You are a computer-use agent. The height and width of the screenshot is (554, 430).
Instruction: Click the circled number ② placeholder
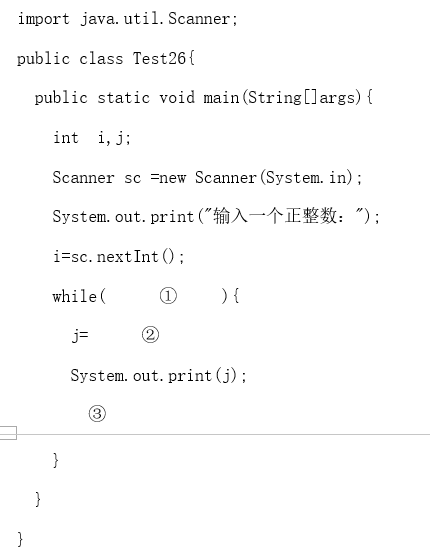tap(151, 335)
